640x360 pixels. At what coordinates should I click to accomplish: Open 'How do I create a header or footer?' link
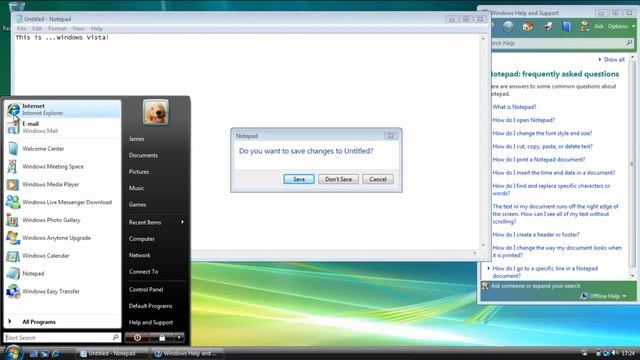click(536, 235)
